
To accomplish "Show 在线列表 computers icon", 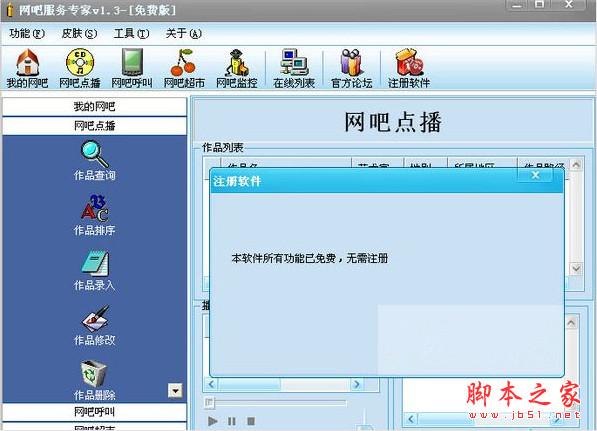I will (x=294, y=69).
